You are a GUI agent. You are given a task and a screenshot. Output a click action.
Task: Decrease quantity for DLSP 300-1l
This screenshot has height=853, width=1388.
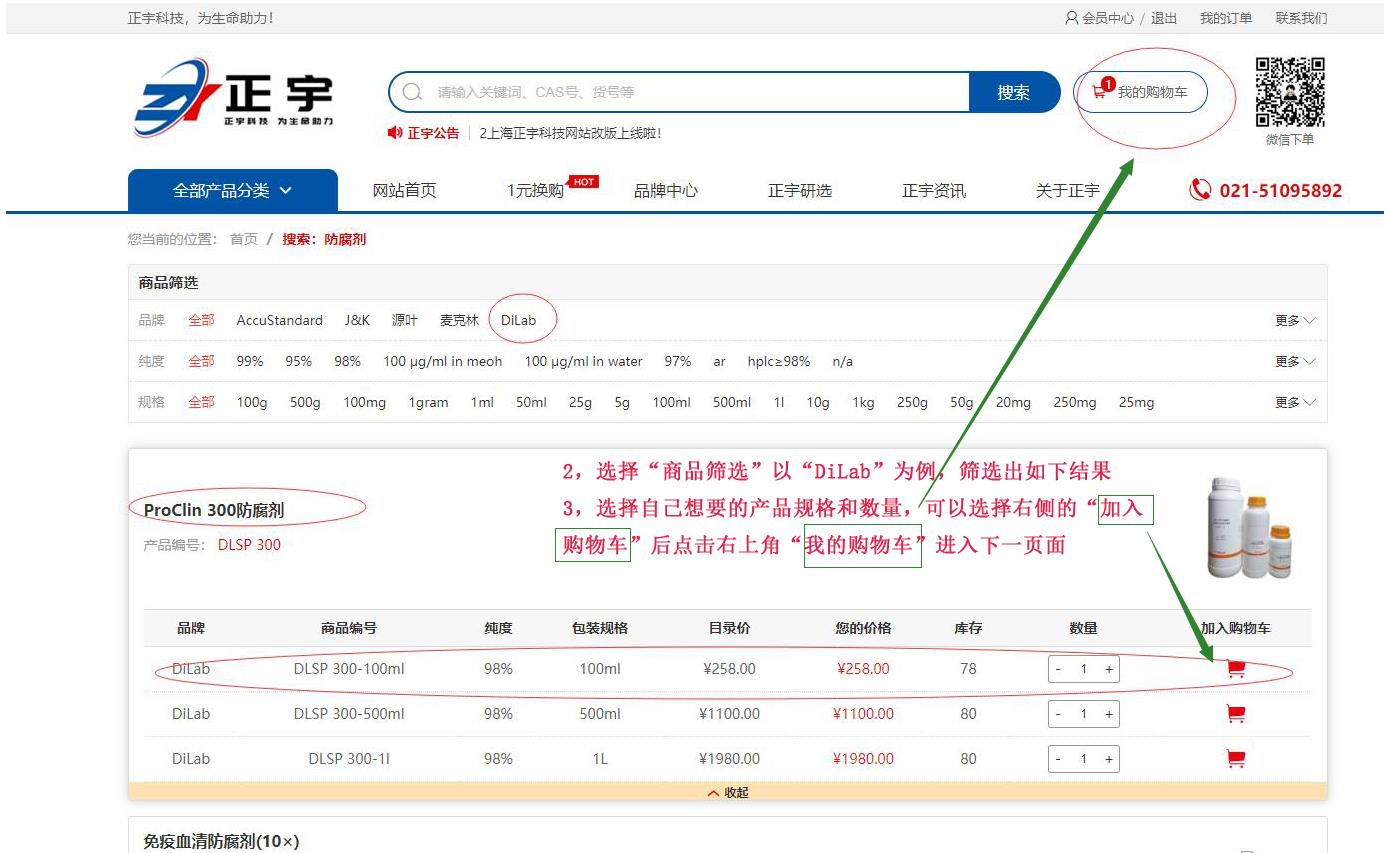point(1058,759)
